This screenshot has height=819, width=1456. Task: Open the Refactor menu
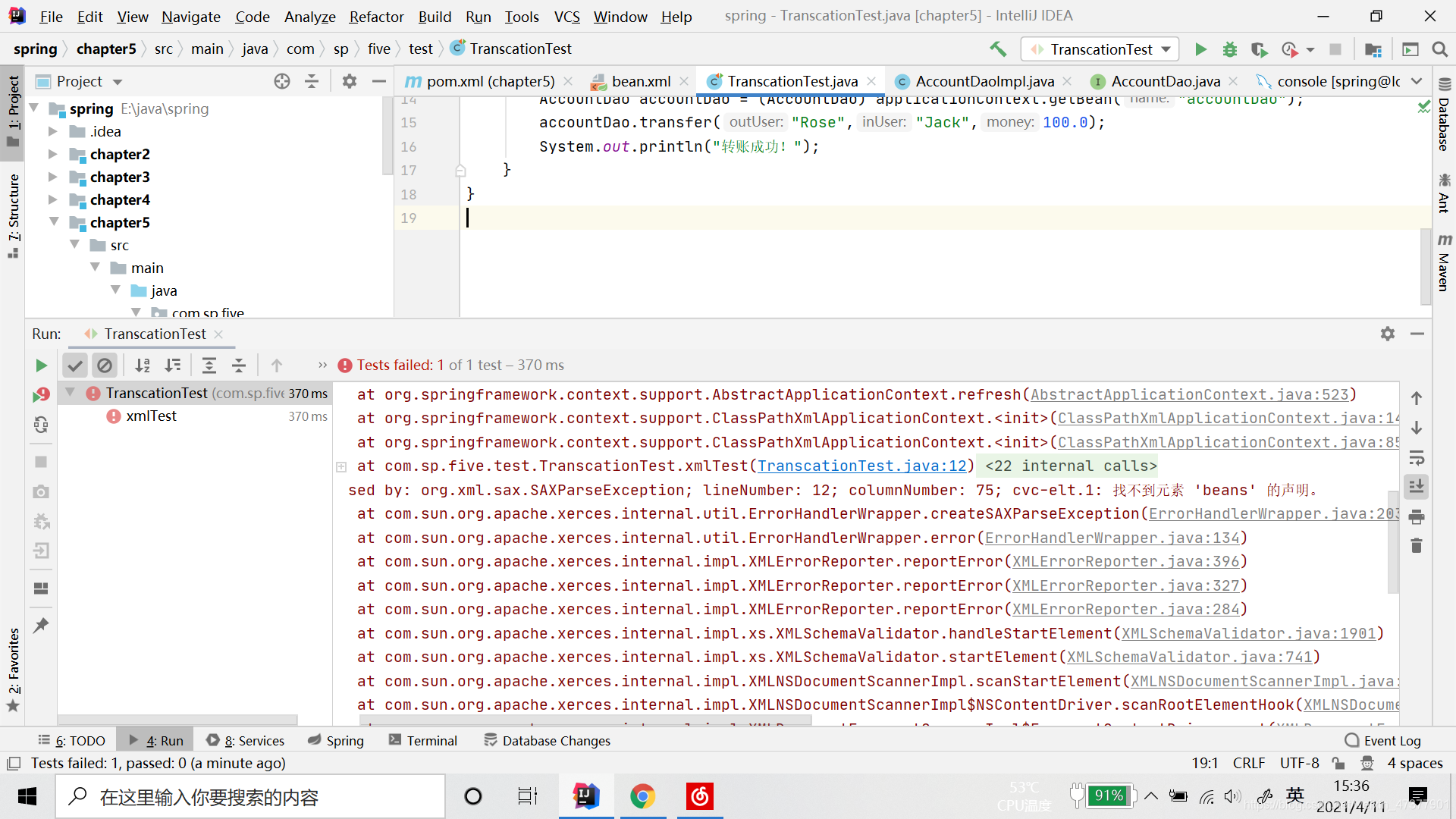376,16
